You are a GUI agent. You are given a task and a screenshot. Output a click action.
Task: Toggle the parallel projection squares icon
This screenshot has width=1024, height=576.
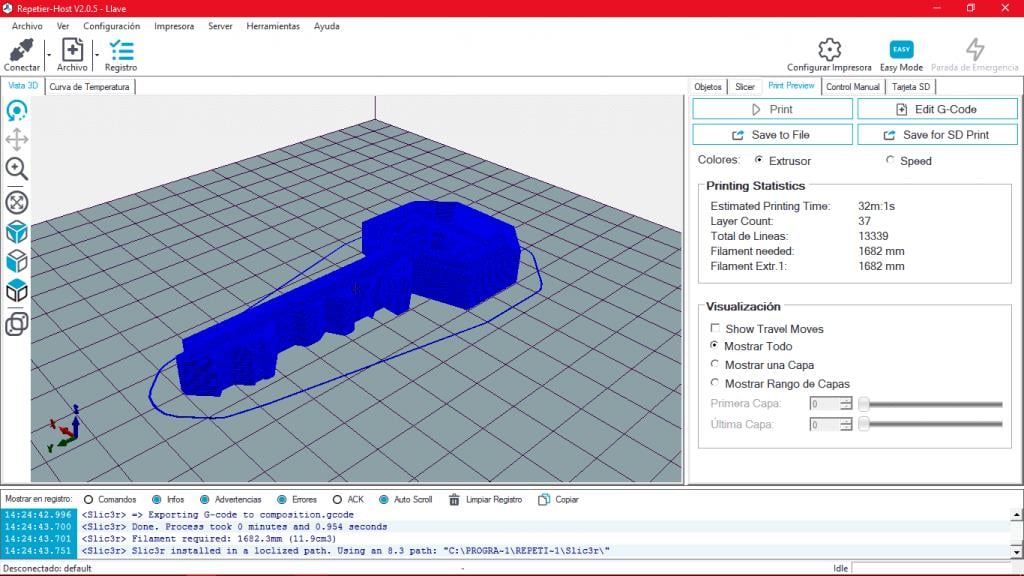[x=16, y=324]
